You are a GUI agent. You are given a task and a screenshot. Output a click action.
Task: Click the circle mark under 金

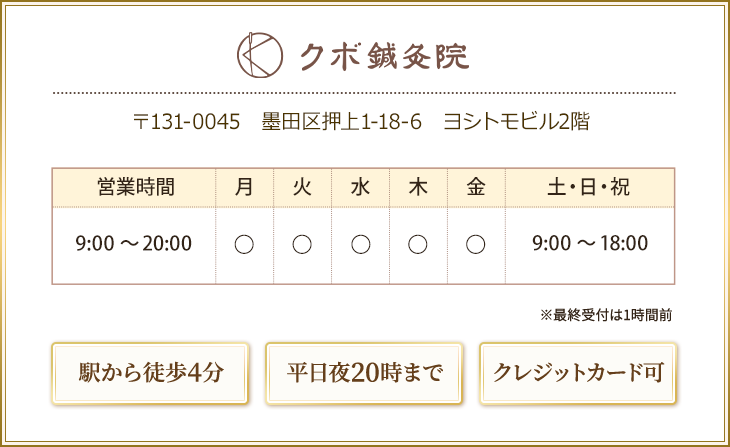coord(476,244)
